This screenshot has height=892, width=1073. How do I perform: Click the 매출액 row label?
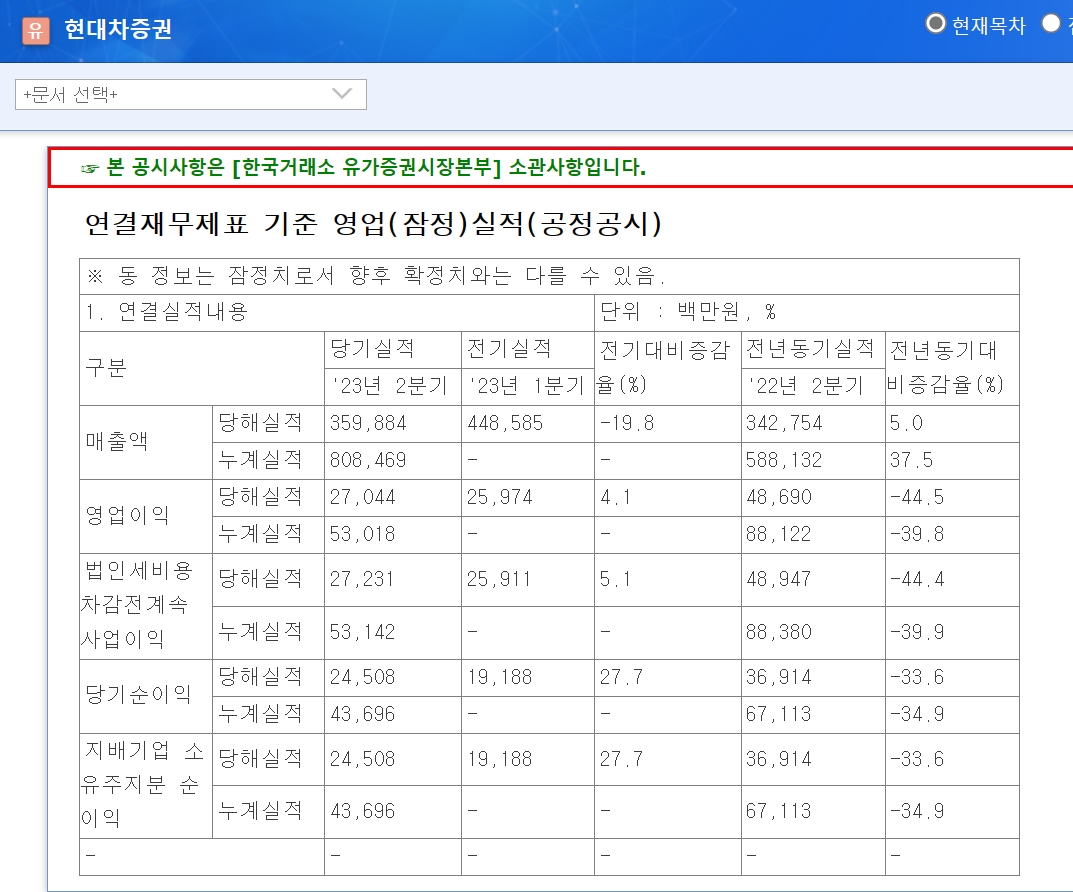[x=108, y=441]
